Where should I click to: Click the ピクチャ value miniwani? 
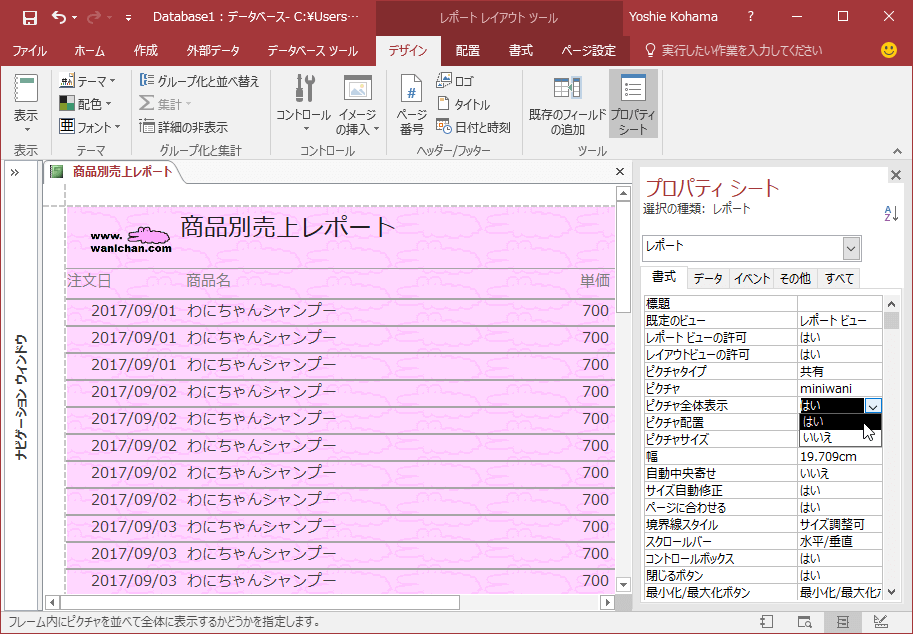point(840,388)
